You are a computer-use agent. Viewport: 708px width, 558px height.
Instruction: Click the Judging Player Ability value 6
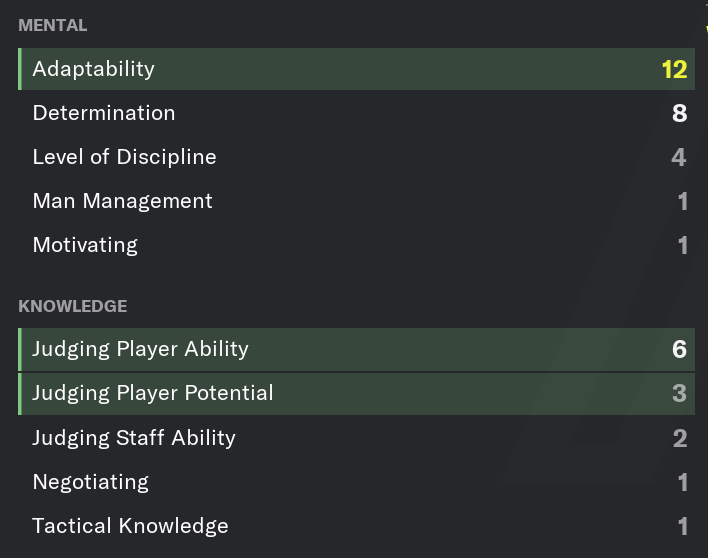coord(680,349)
